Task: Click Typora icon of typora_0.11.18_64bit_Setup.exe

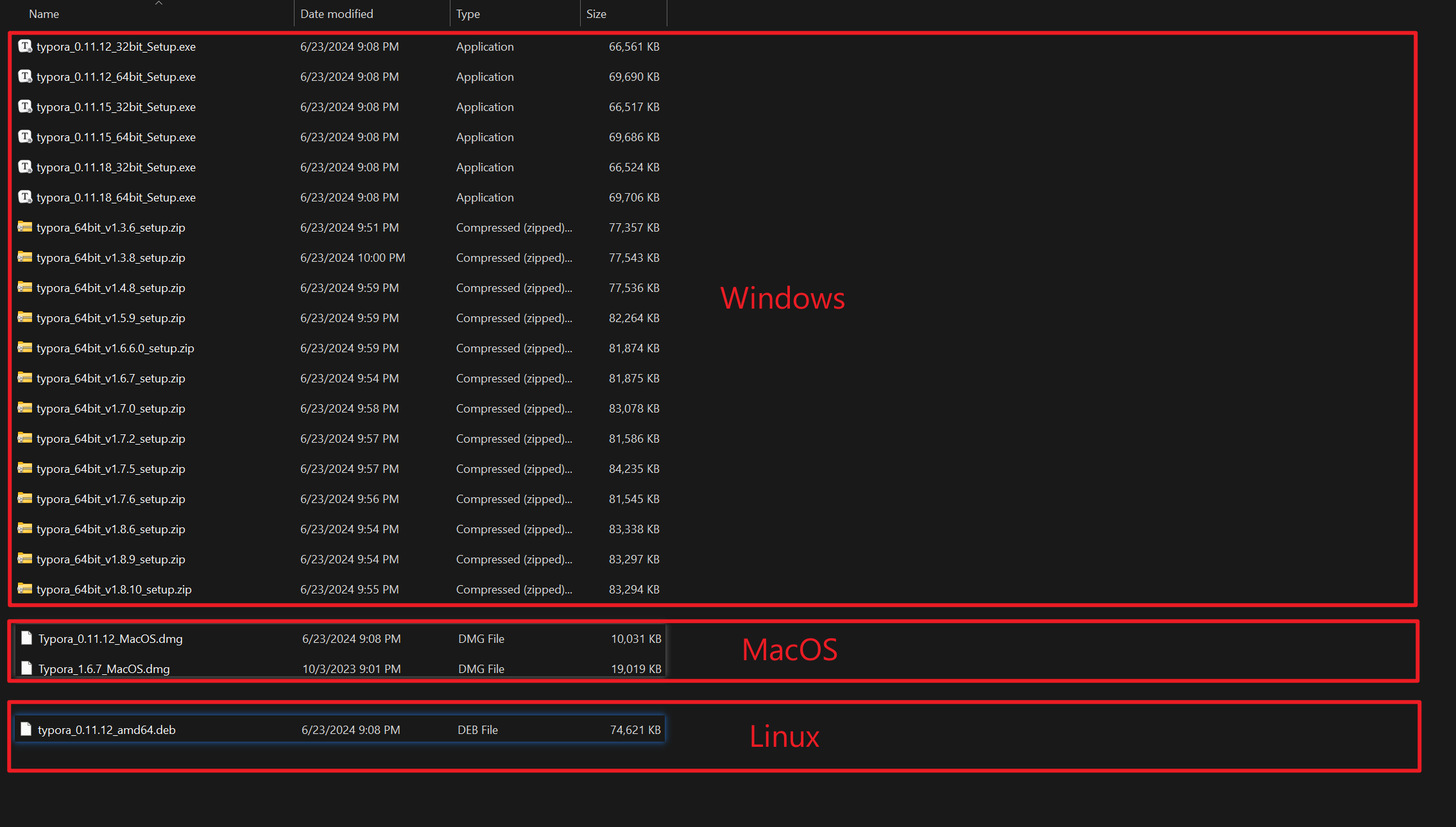Action: (25, 197)
